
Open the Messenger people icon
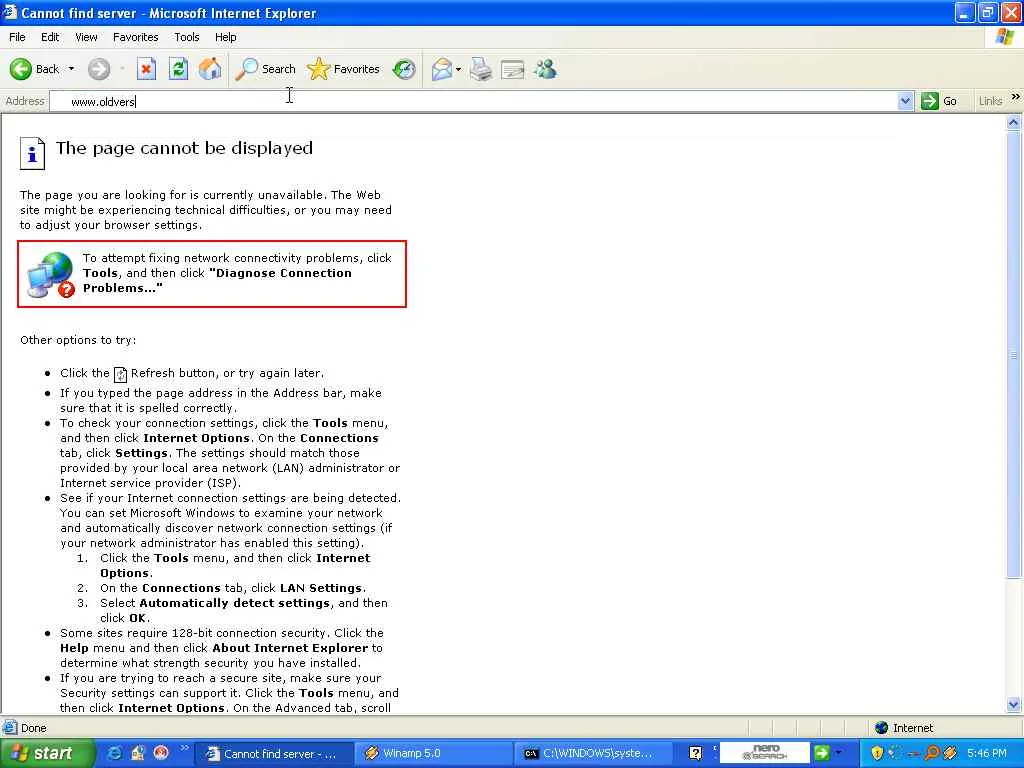[545, 69]
